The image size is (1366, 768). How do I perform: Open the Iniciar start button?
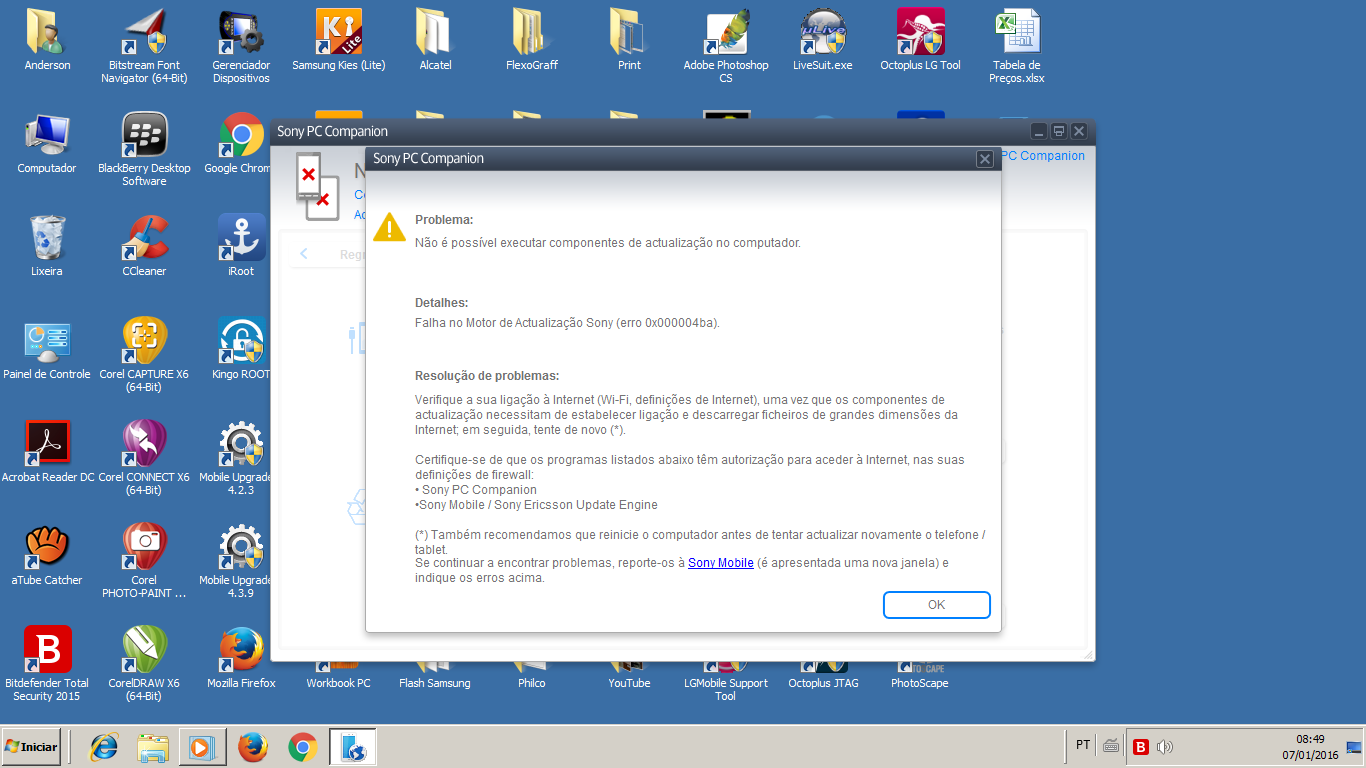pos(31,746)
